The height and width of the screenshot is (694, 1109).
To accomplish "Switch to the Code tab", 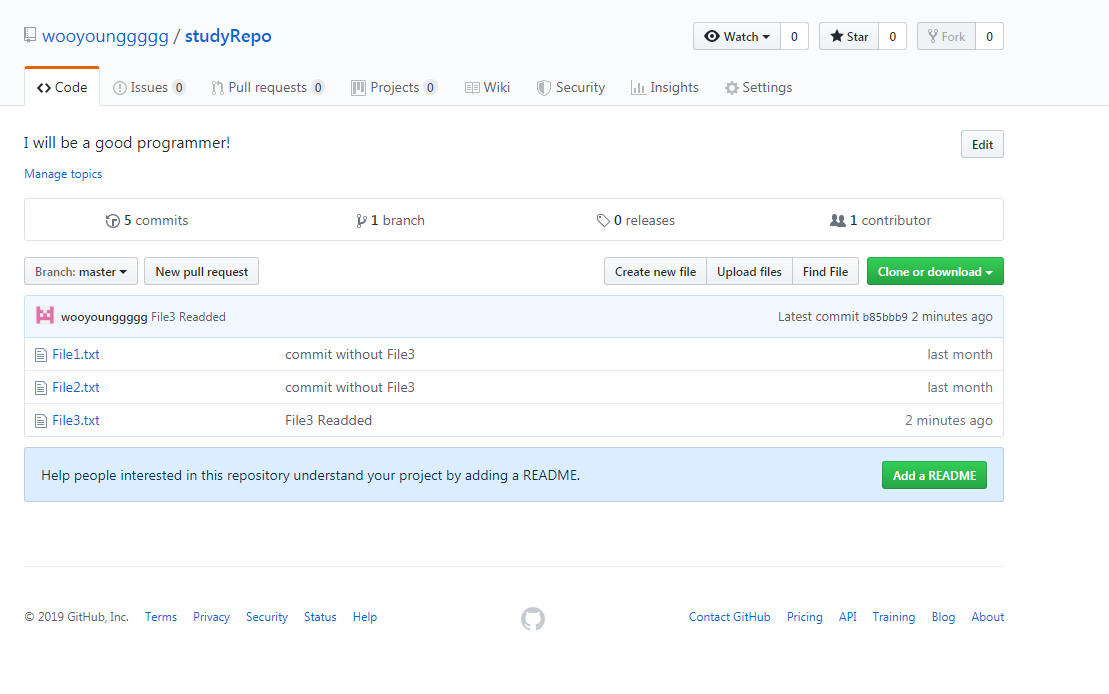I will click(62, 87).
